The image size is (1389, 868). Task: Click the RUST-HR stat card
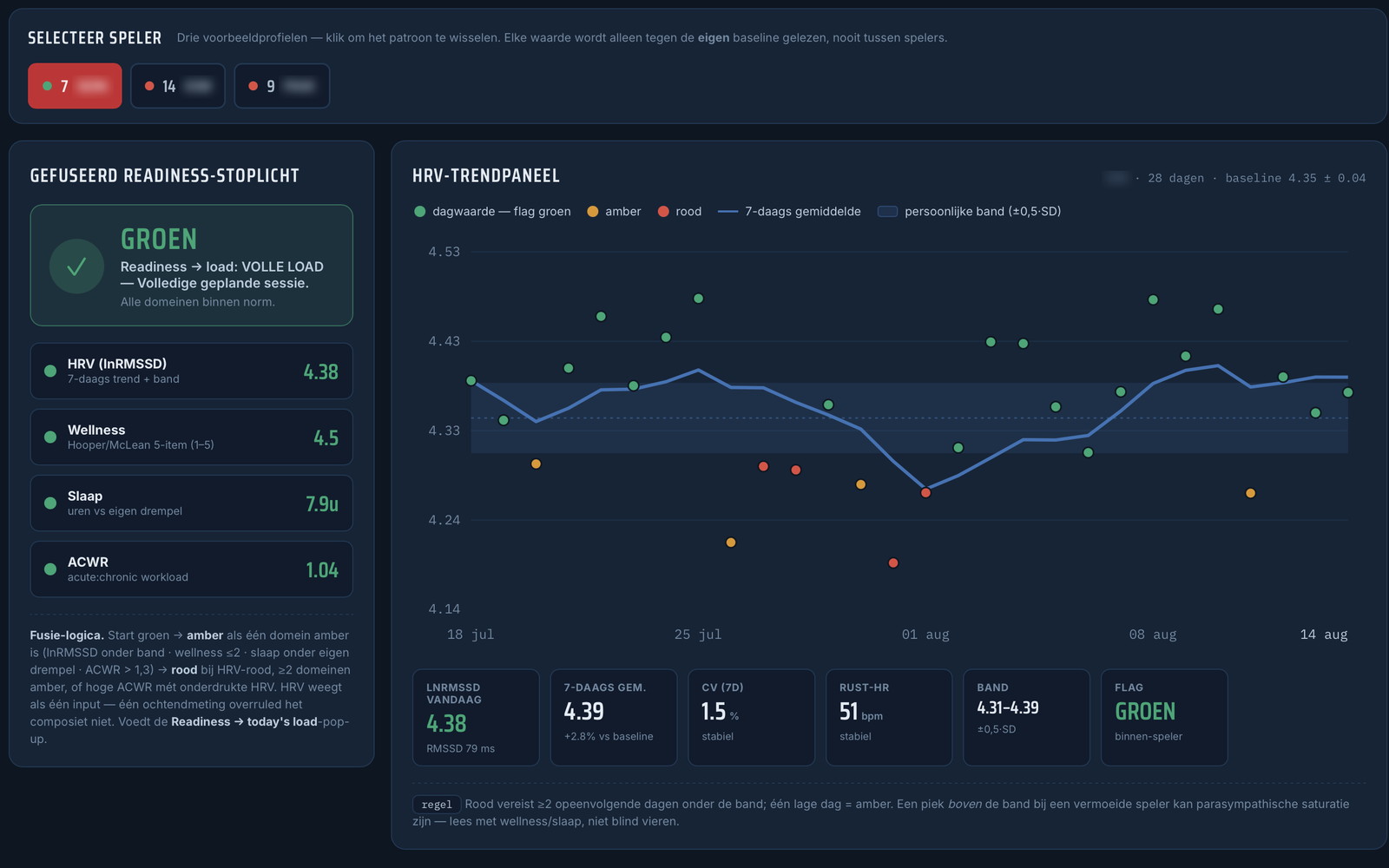point(889,717)
